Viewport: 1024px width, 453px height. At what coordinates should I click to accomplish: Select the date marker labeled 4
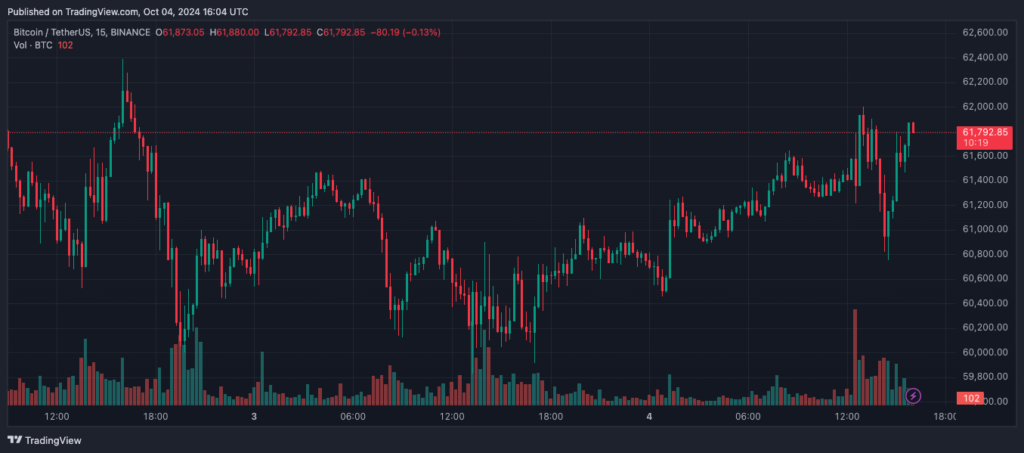click(649, 416)
